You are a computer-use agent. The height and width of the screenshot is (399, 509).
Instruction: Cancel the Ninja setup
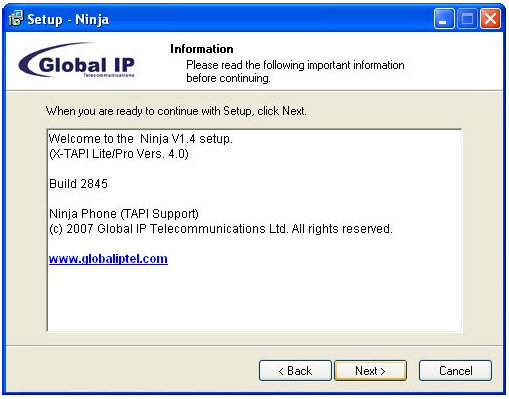(455, 371)
